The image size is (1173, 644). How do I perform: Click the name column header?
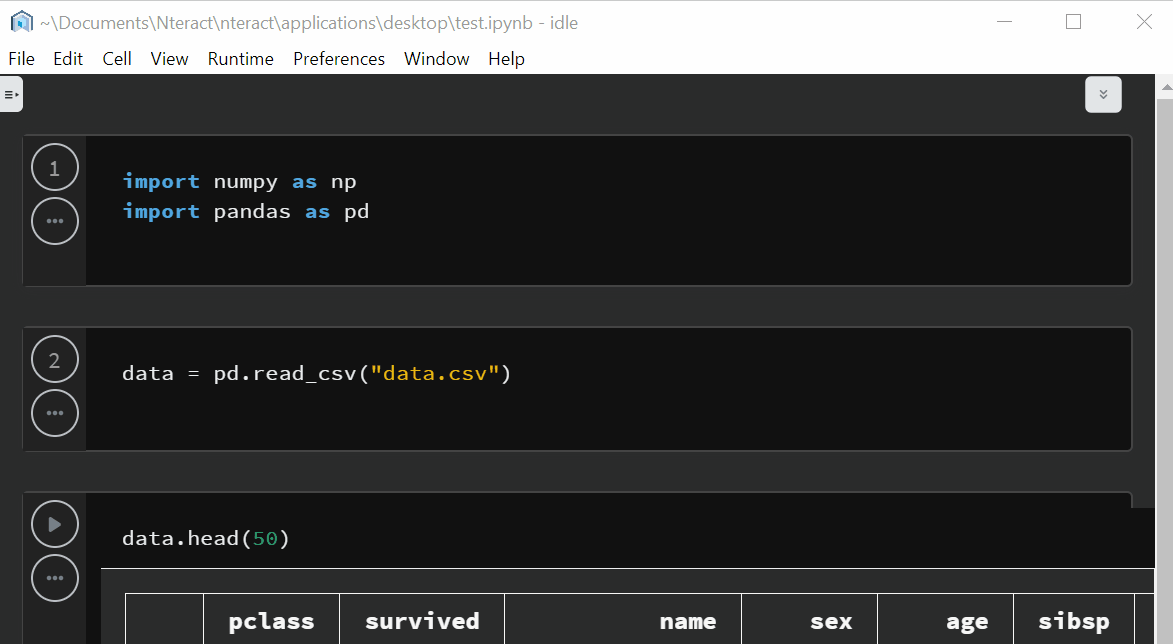(623, 621)
